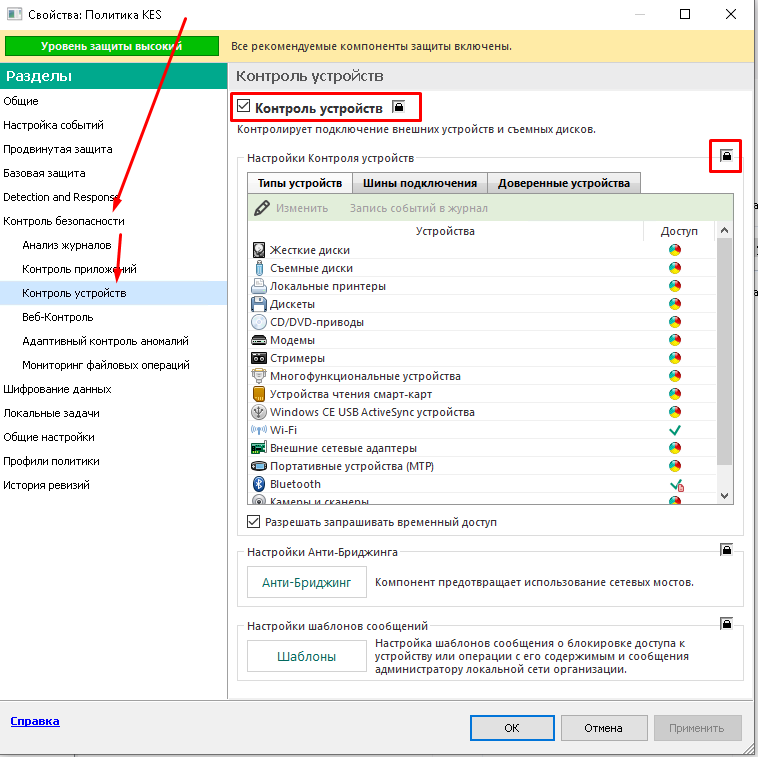Select Анализ журналов subsection
The image size is (758, 757).
point(114,245)
